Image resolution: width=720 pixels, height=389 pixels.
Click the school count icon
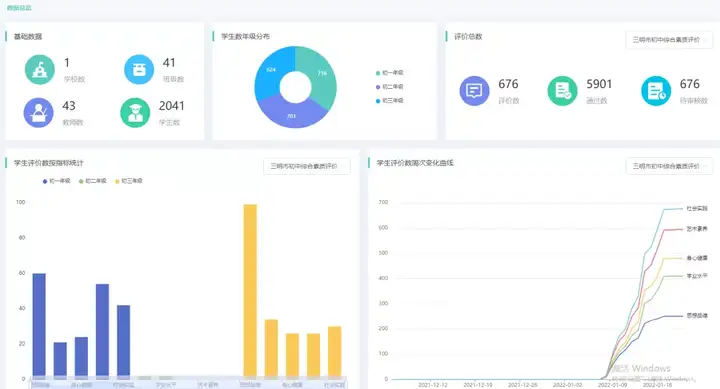click(39, 69)
